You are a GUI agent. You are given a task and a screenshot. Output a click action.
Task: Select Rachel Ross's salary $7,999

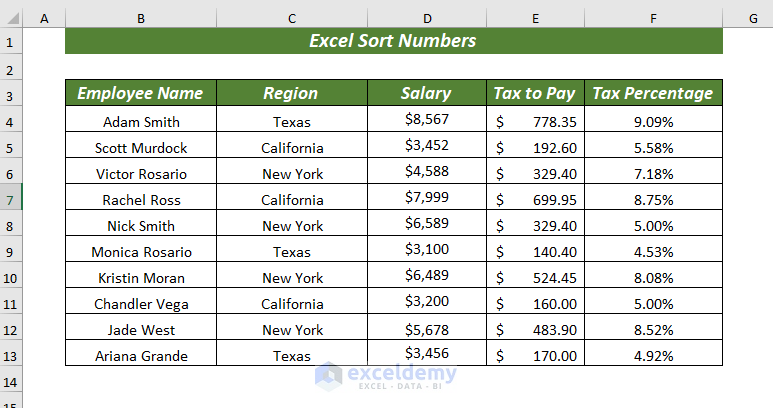[x=426, y=199]
